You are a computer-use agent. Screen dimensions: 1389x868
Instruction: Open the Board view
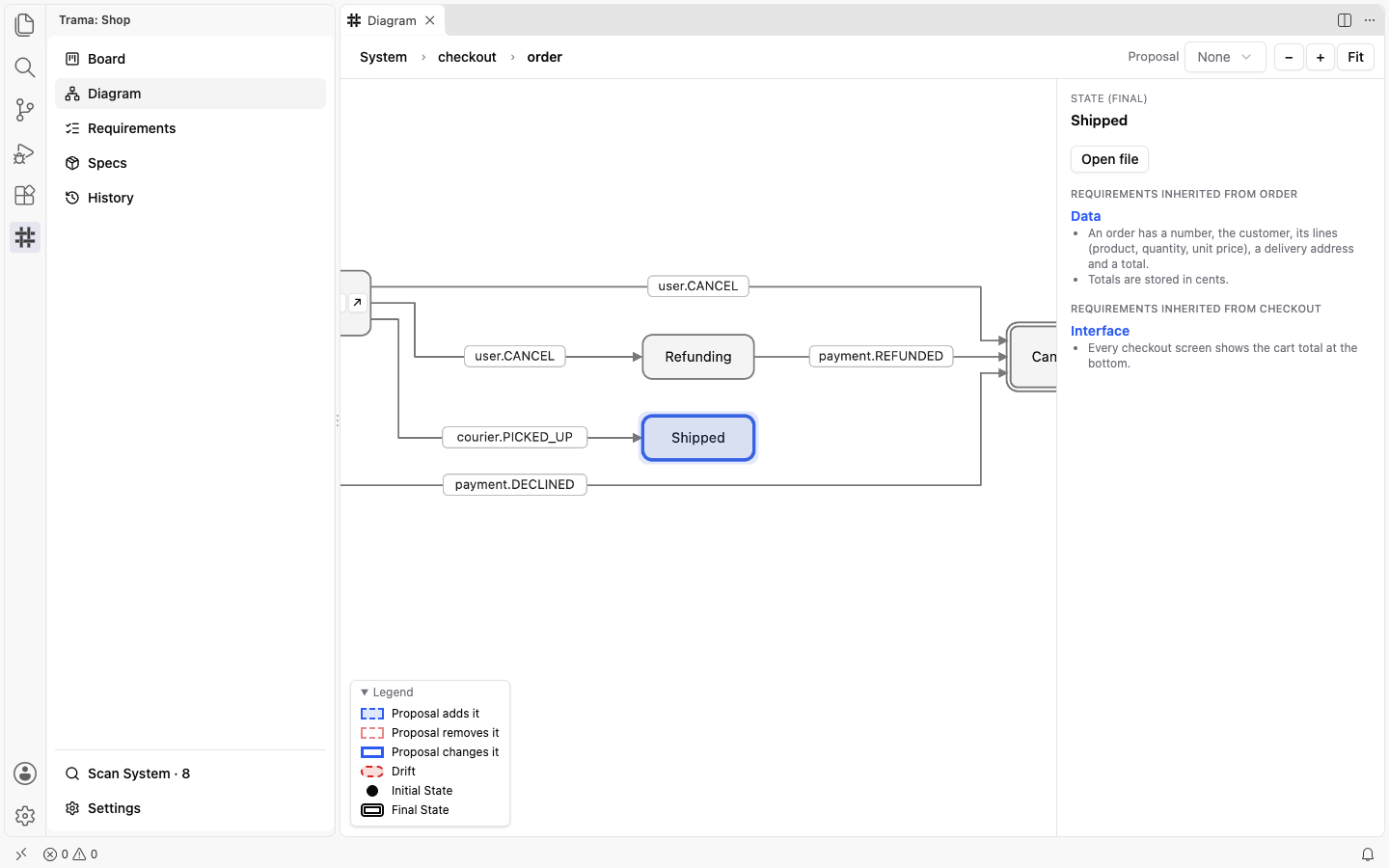(x=191, y=59)
